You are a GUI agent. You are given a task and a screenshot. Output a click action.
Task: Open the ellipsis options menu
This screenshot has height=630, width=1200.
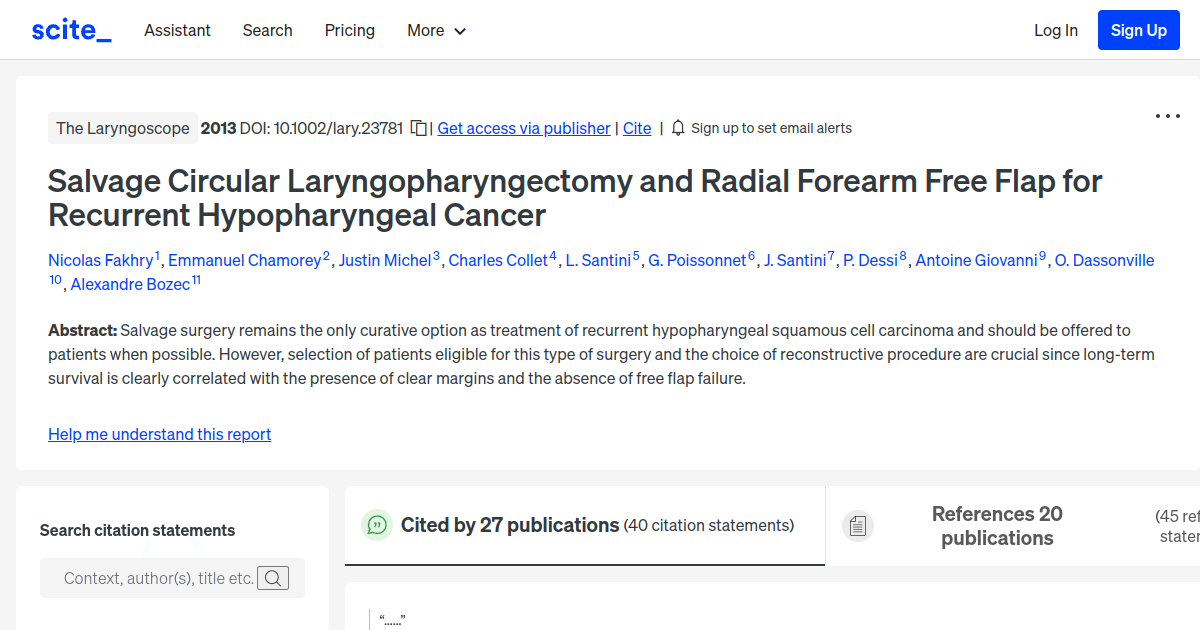point(1167,116)
